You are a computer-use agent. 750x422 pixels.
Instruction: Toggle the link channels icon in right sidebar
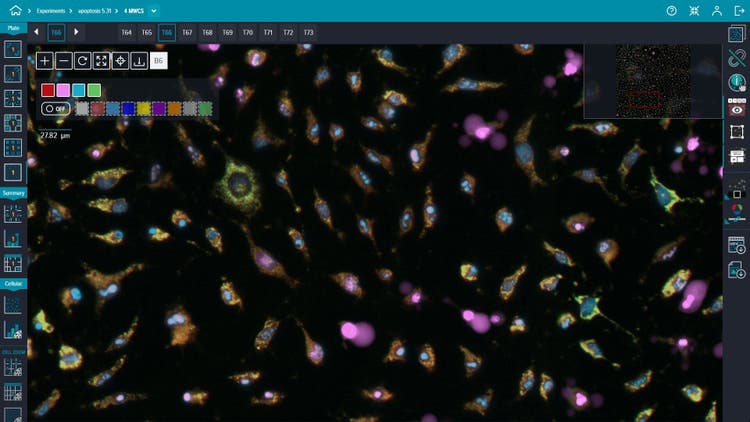tap(737, 60)
